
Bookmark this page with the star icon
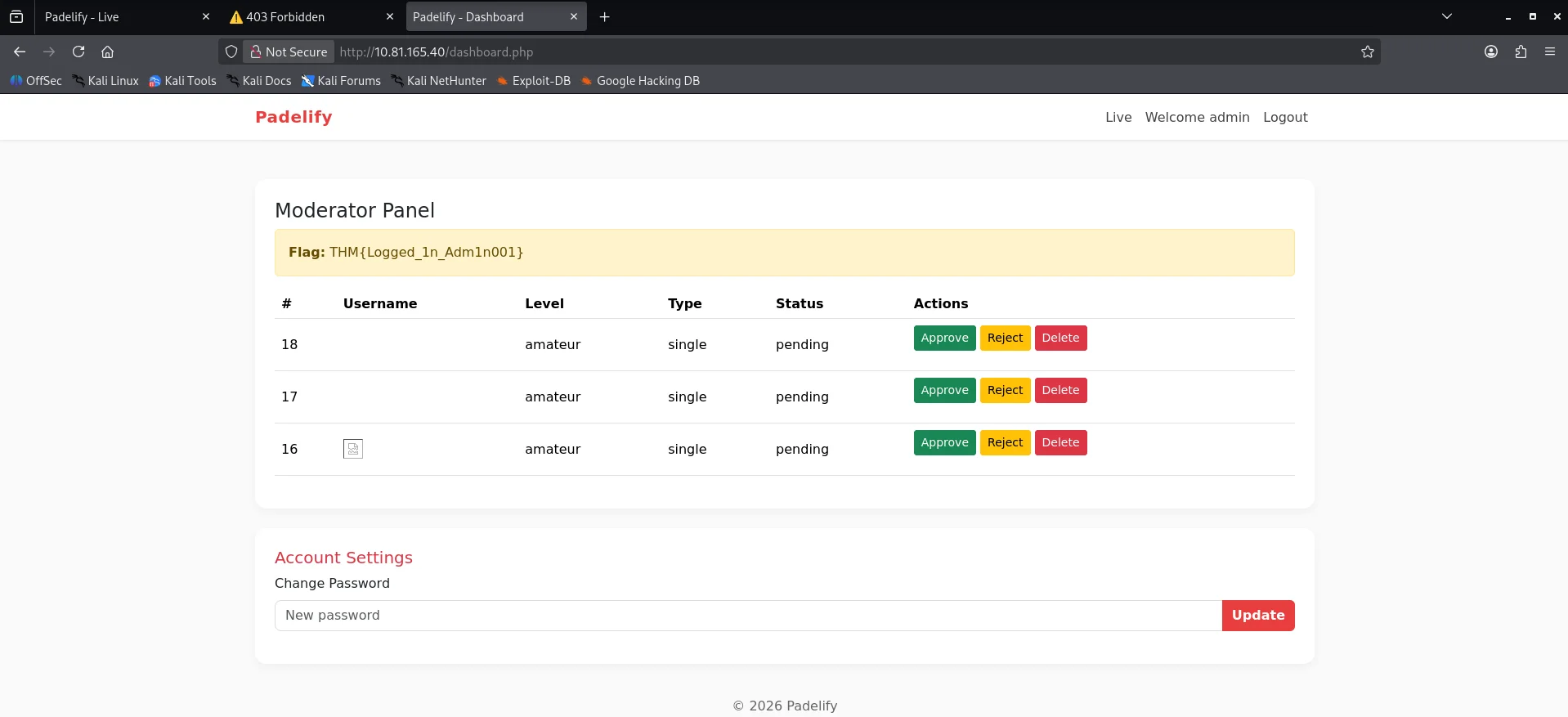coord(1367,52)
